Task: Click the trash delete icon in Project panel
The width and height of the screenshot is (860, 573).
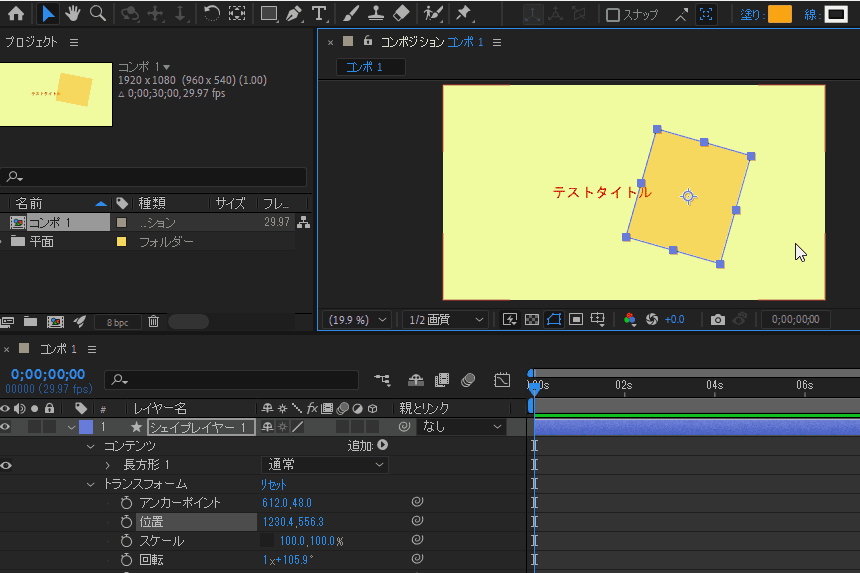Action: click(154, 321)
